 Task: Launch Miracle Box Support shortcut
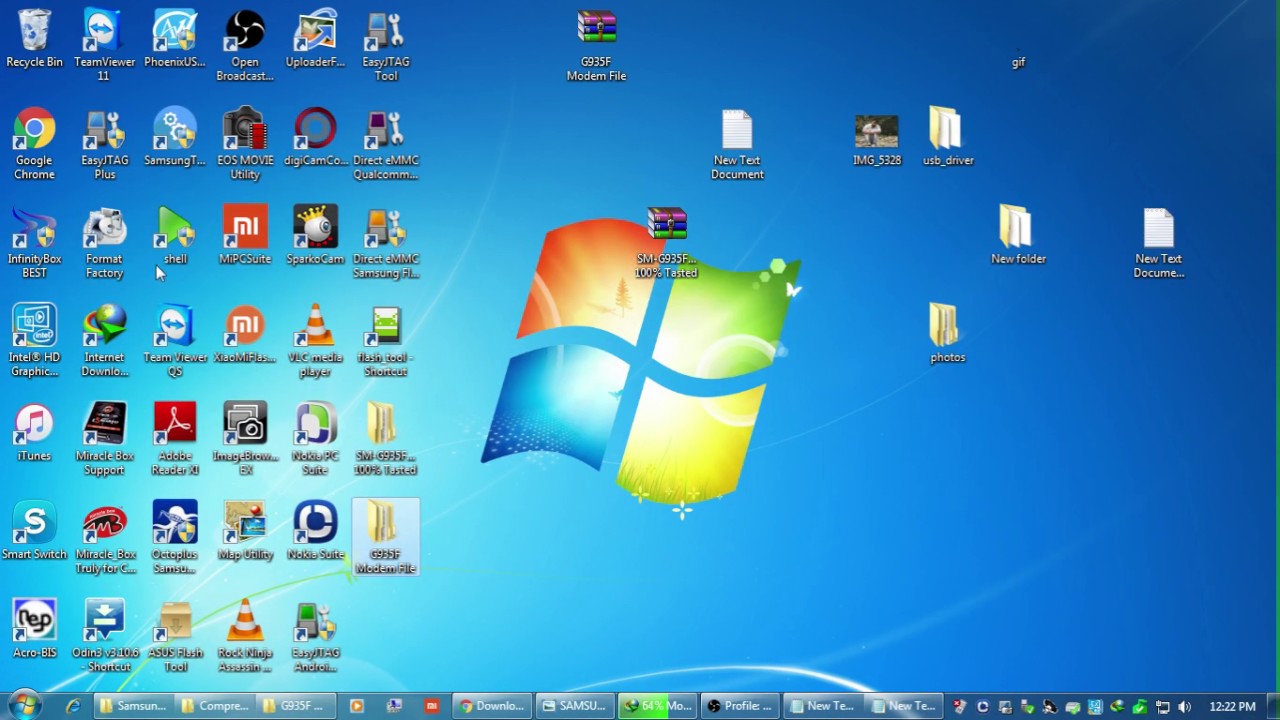(x=104, y=439)
